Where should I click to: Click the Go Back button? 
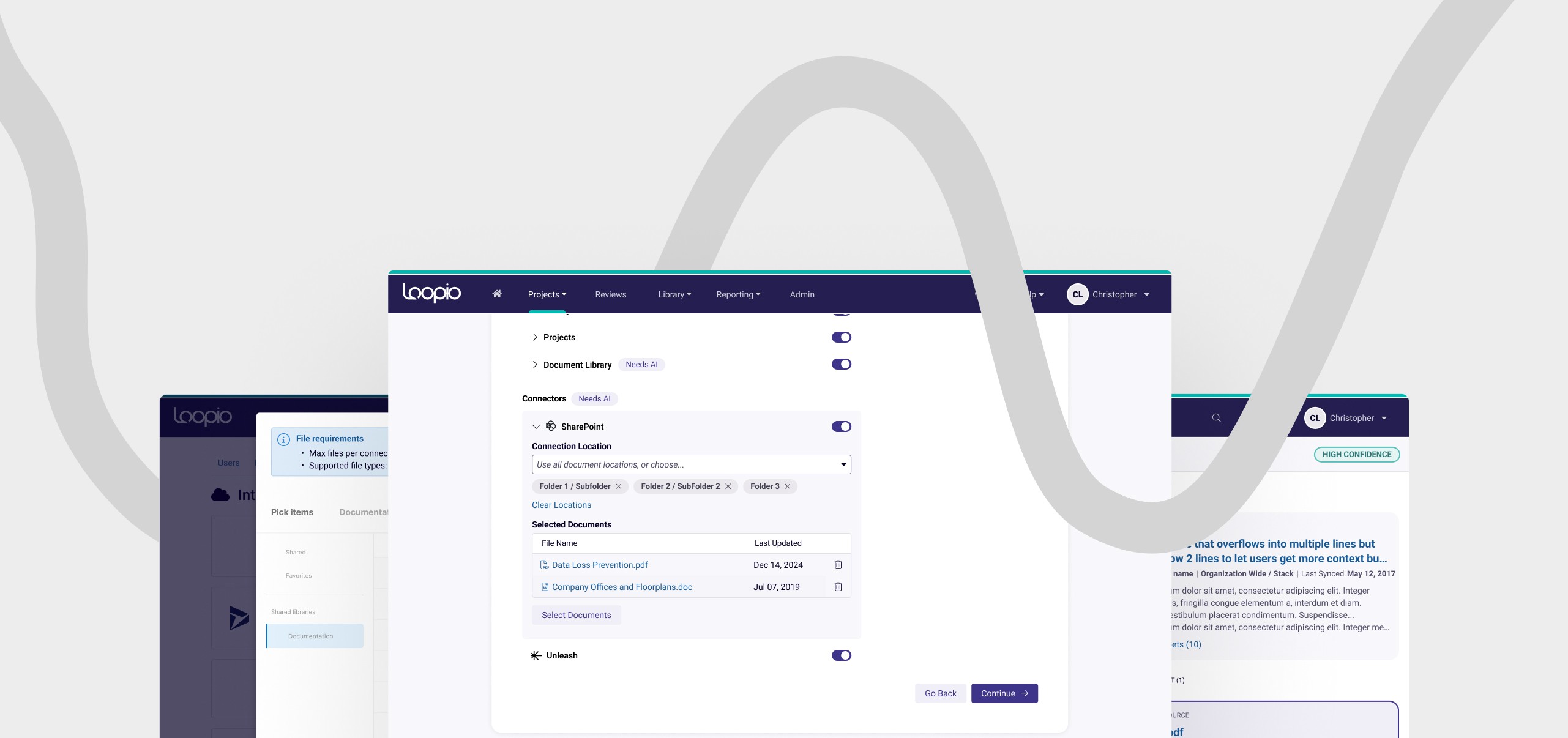point(940,693)
